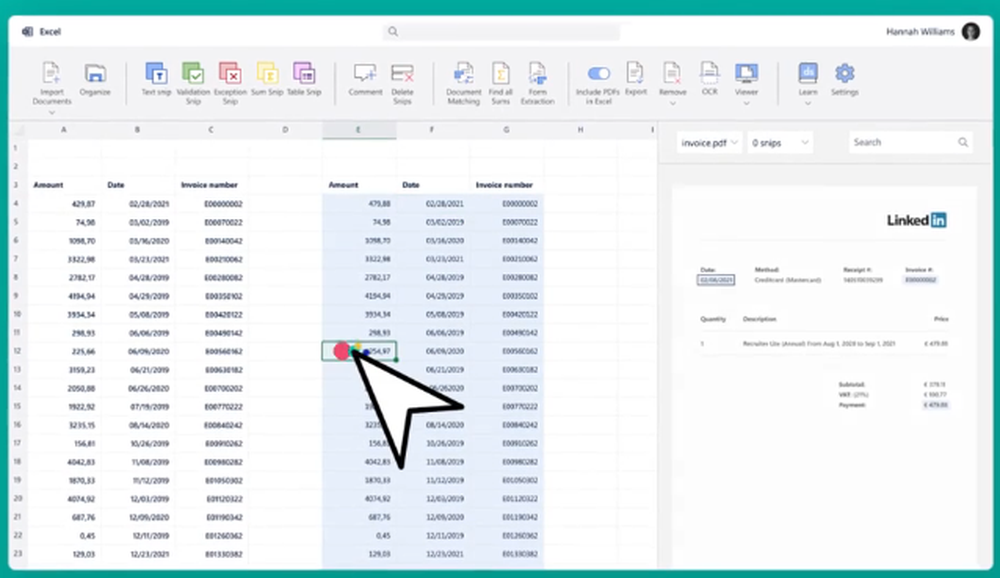
Task: Select cell with amount 429,87
Action: click(64, 204)
